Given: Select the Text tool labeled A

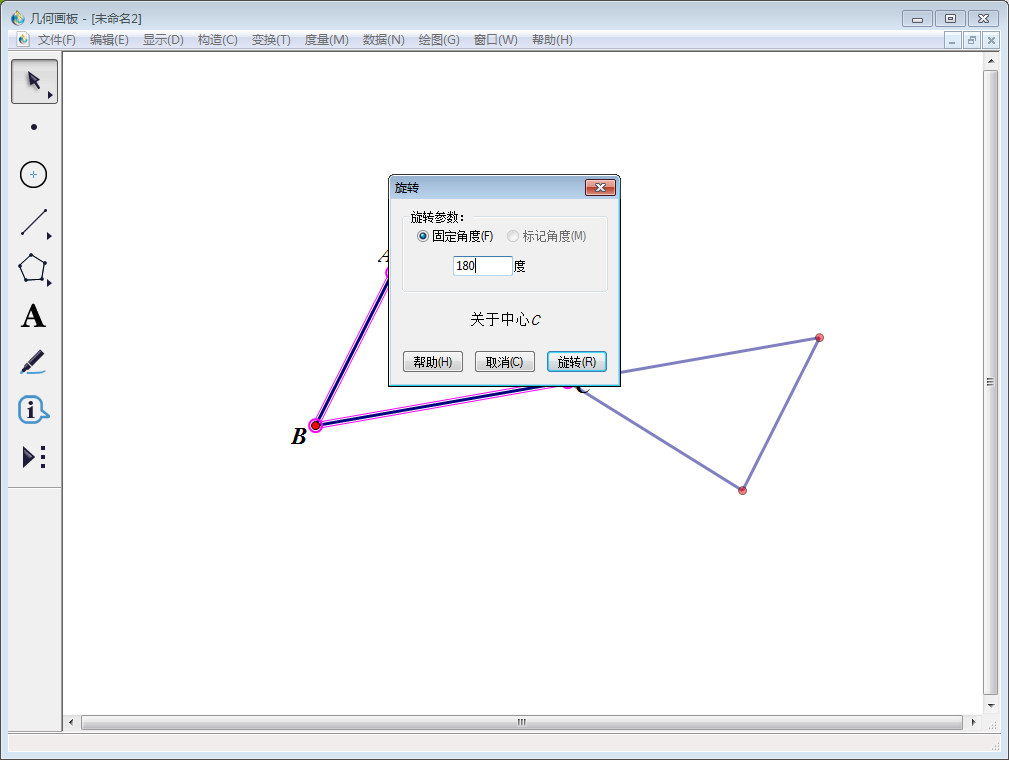Looking at the screenshot, I should (33, 316).
